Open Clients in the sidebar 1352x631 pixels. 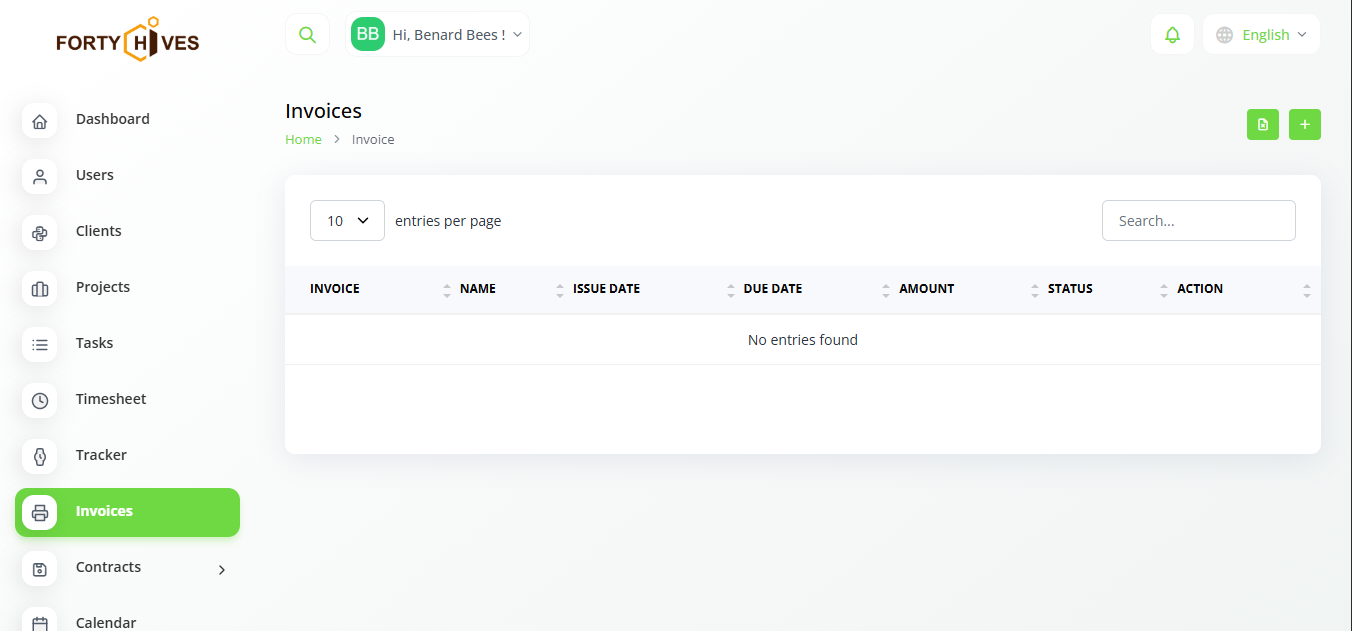pyautogui.click(x=98, y=231)
